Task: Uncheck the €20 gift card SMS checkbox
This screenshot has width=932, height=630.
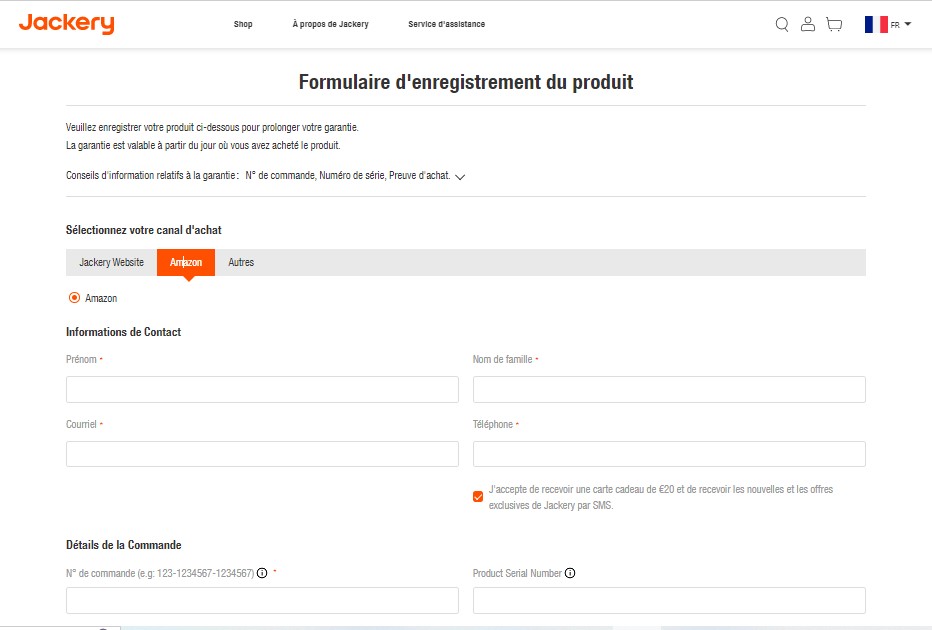Action: click(x=478, y=497)
